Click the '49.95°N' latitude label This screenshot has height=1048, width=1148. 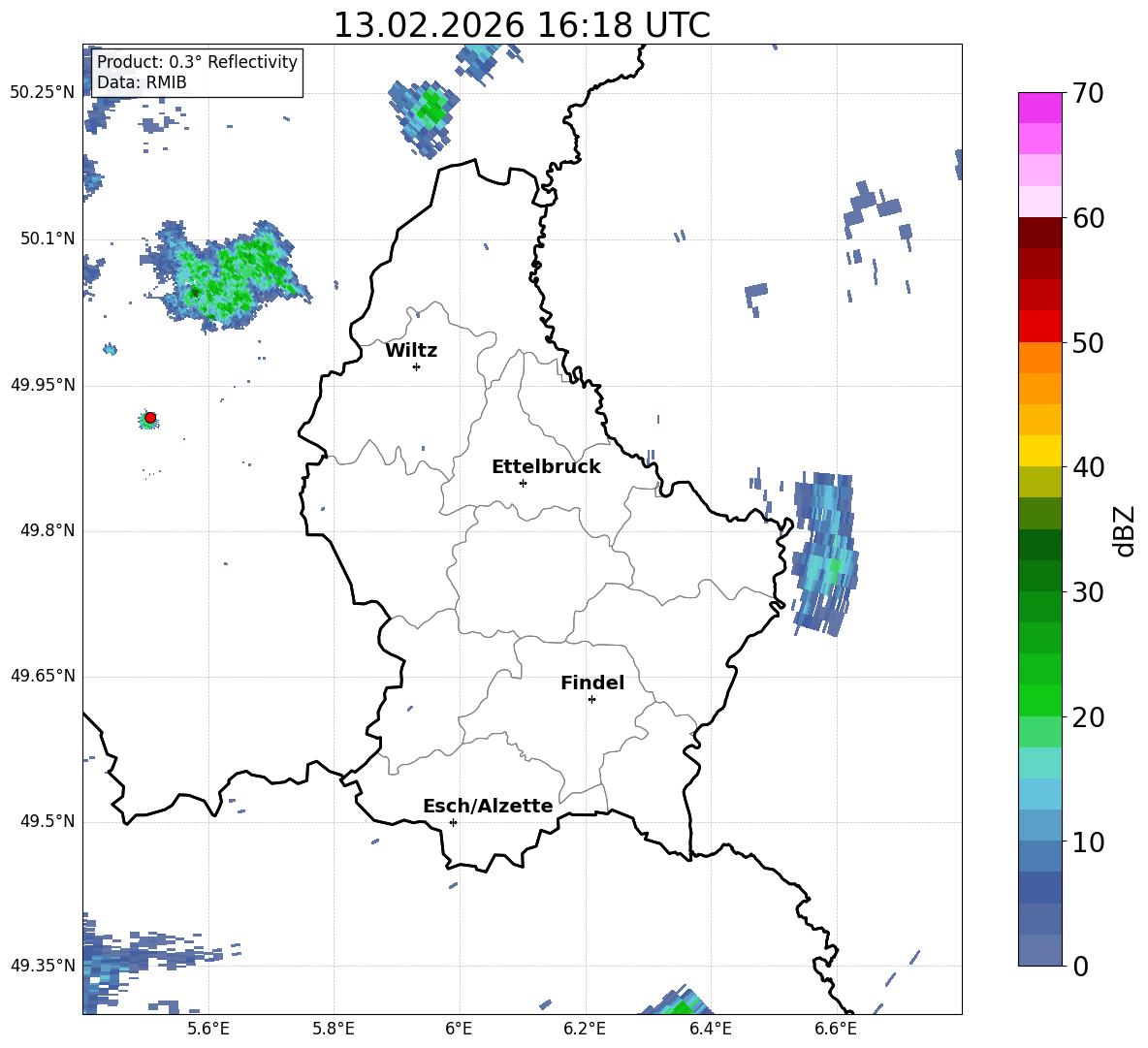coord(43,385)
